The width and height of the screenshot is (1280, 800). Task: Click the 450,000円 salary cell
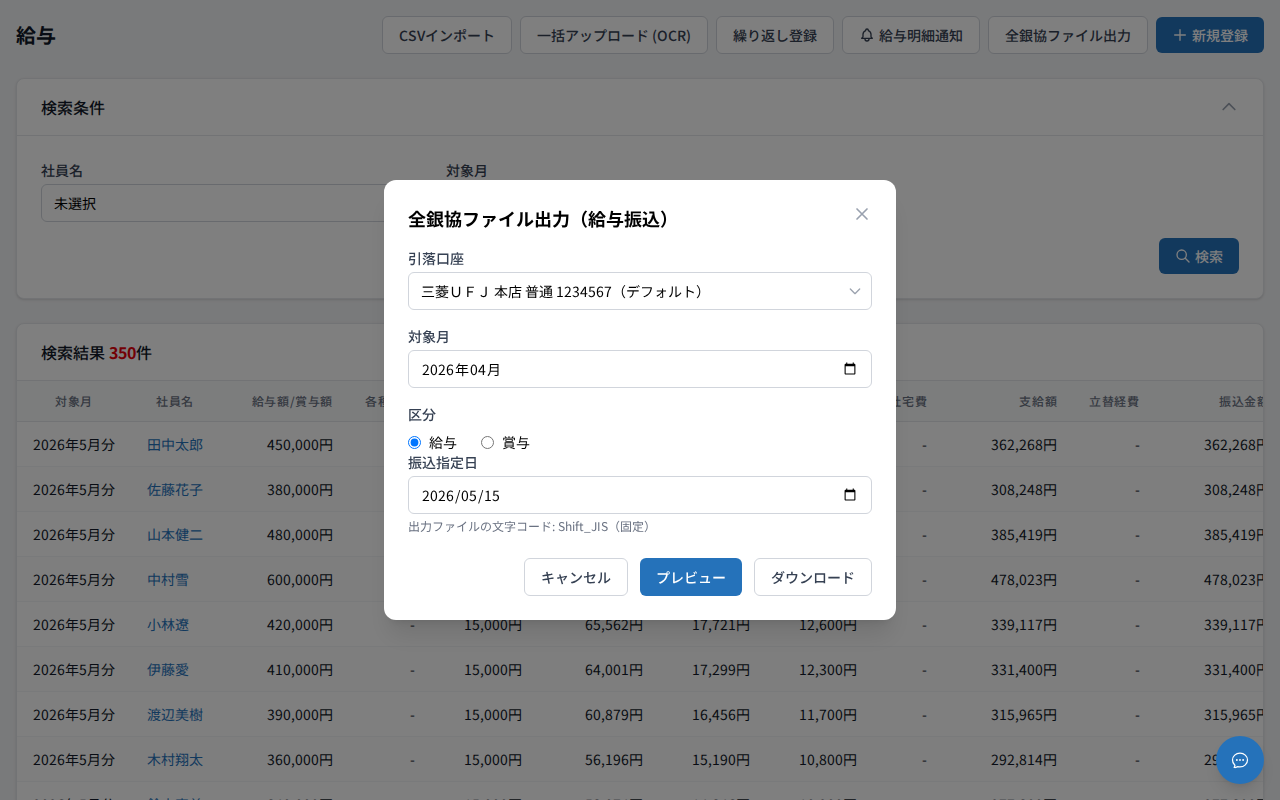(x=300, y=444)
